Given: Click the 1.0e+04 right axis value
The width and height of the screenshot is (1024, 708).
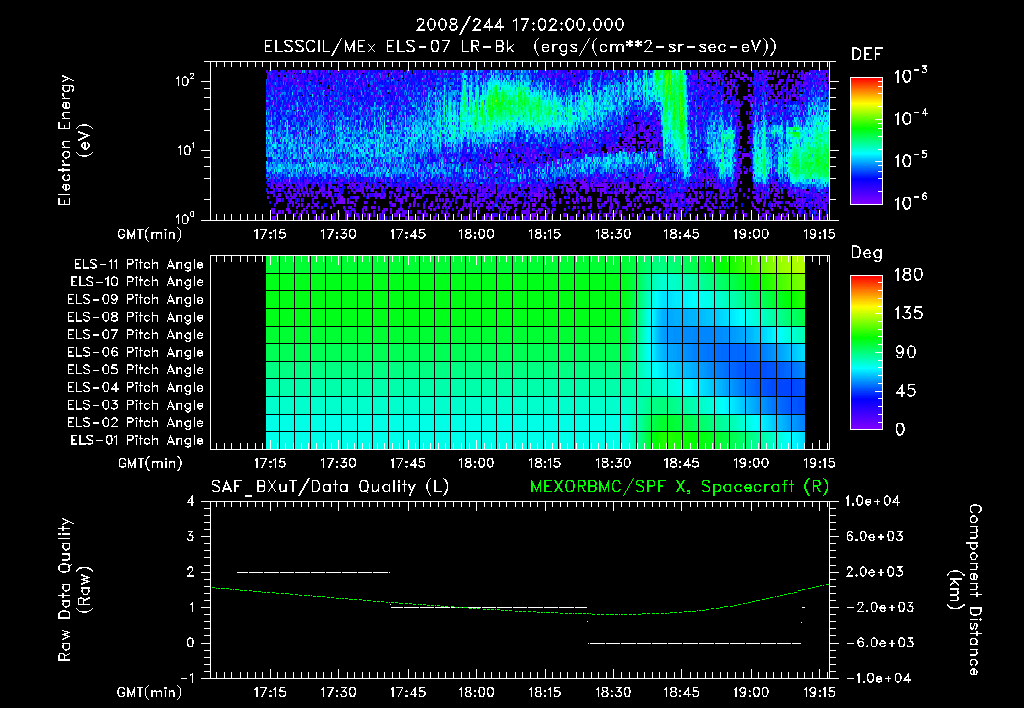Looking at the screenshot, I should coord(872,501).
